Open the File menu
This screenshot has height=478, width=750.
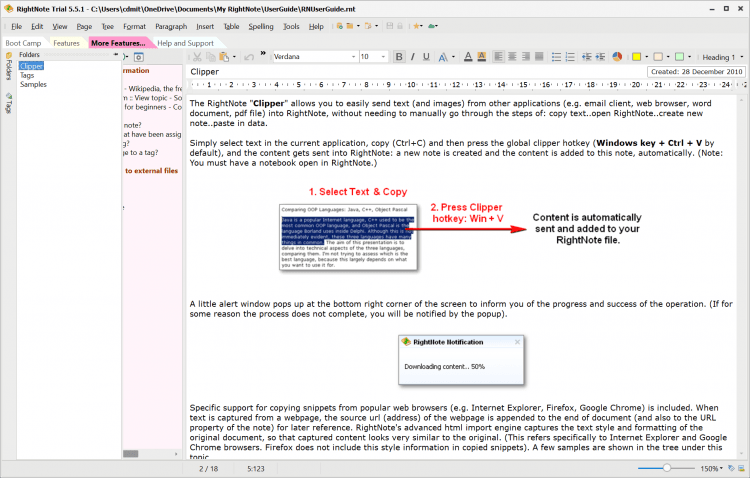17,26
